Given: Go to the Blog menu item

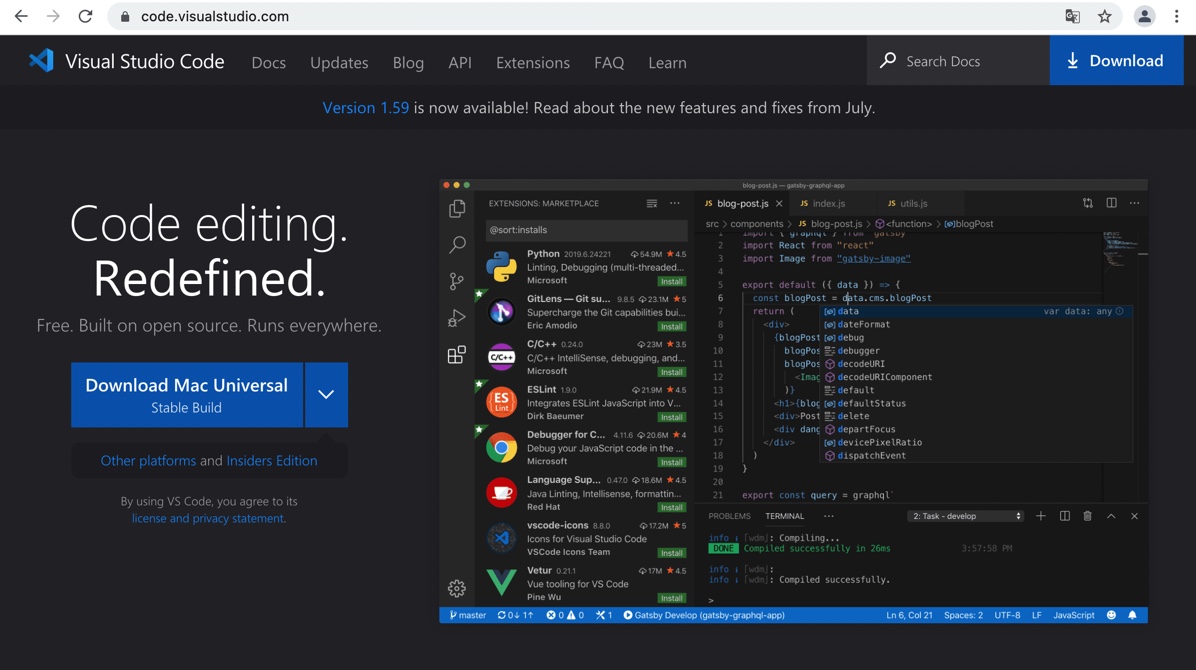Looking at the screenshot, I should click(x=408, y=63).
